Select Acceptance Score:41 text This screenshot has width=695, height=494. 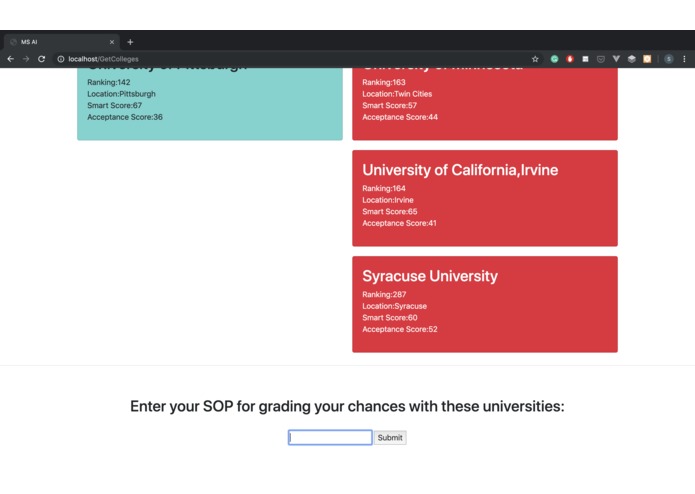399,223
